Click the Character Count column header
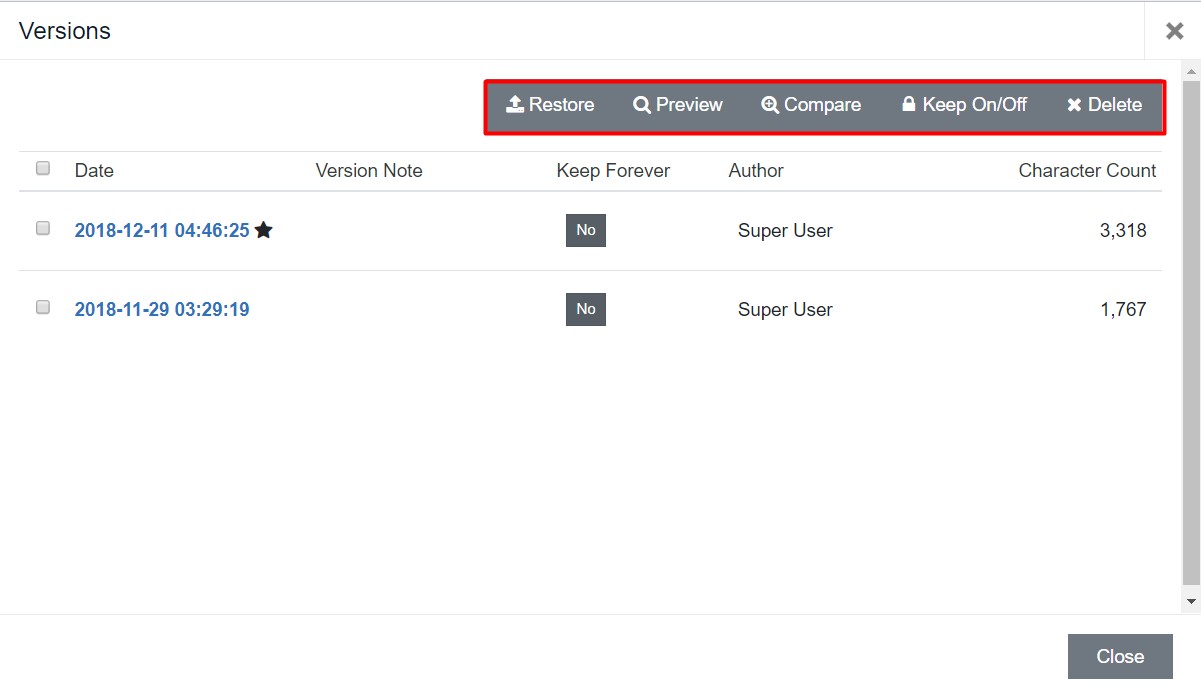Viewport: 1201px width, 692px height. point(1087,170)
